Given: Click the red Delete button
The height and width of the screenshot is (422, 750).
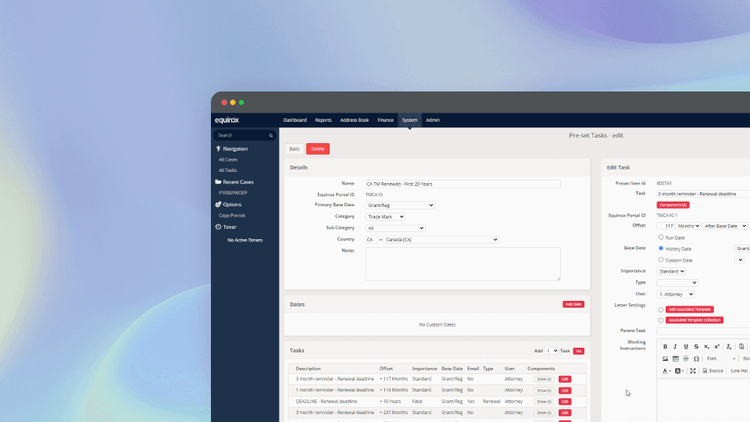Looking at the screenshot, I should (318, 149).
